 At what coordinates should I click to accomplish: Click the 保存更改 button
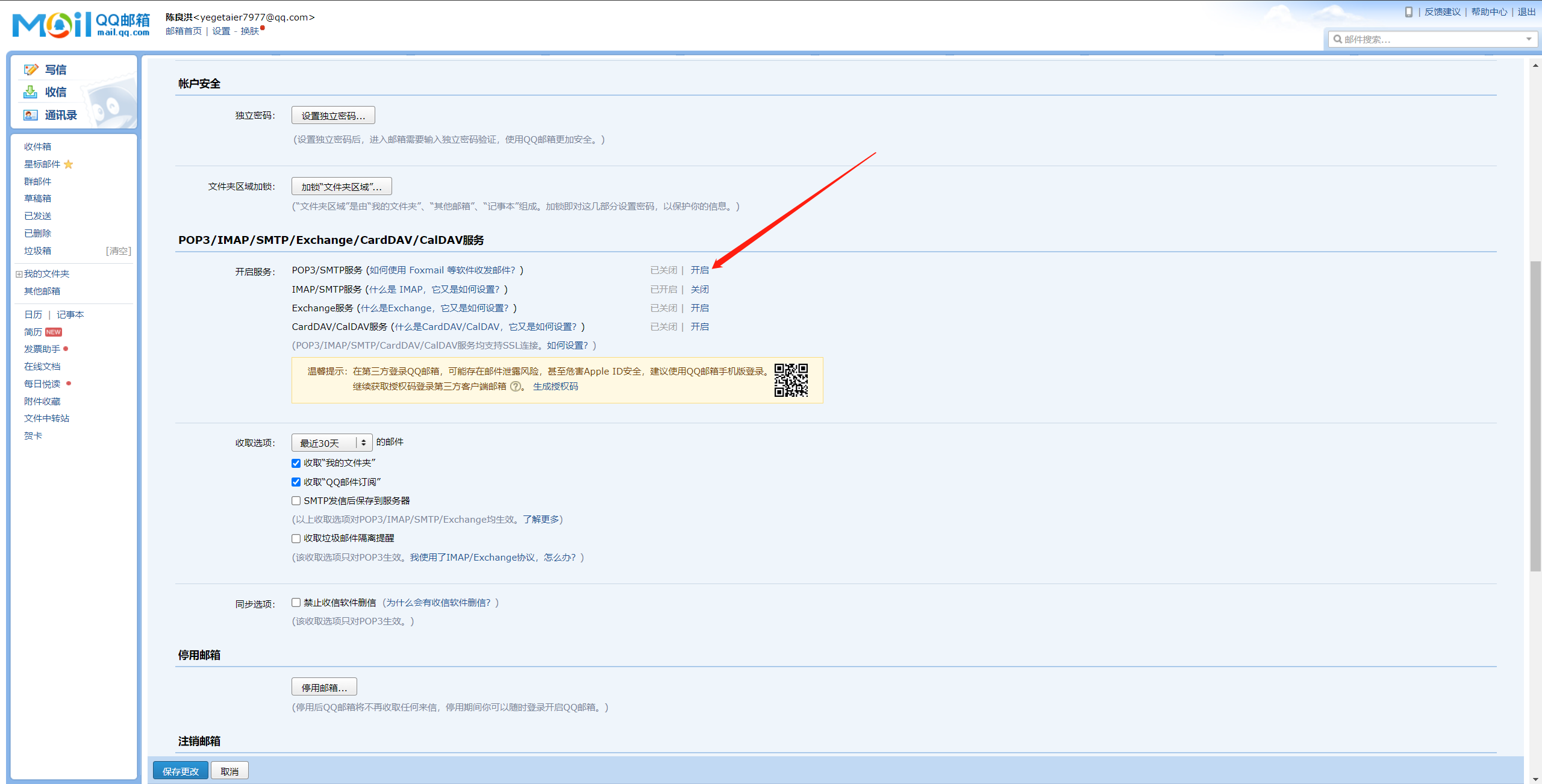(180, 771)
